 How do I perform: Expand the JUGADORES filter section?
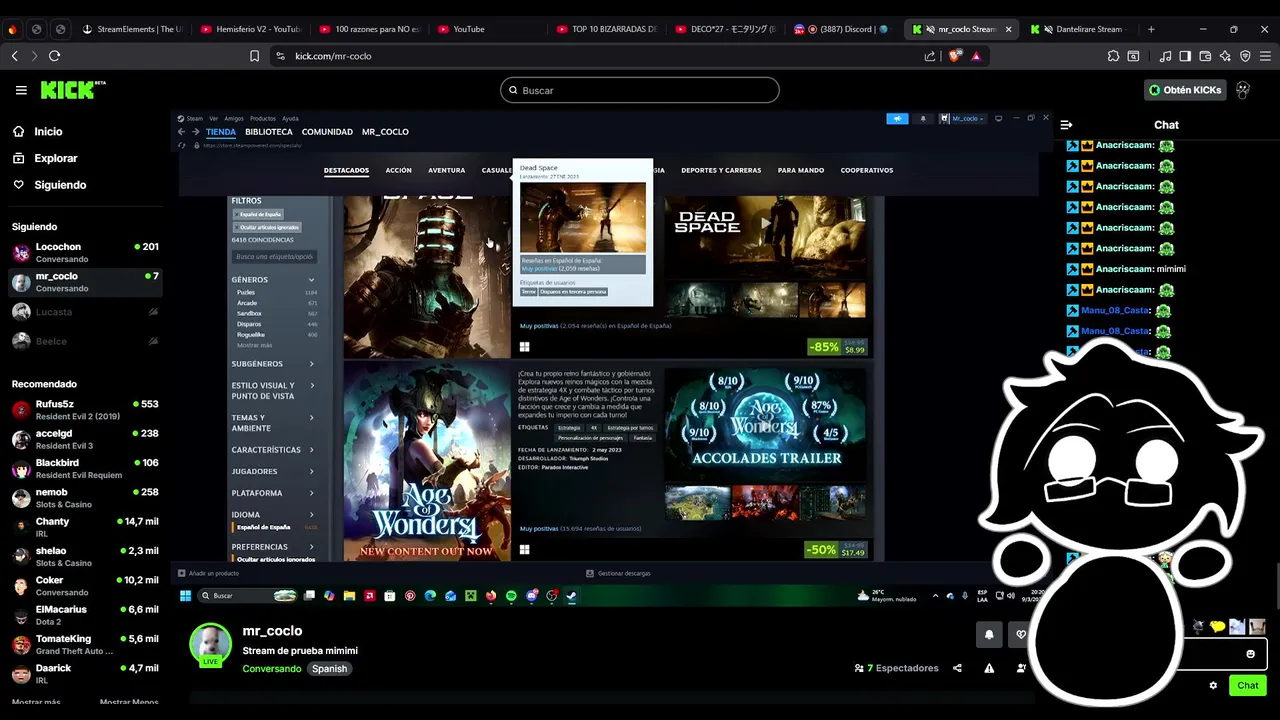pos(273,471)
